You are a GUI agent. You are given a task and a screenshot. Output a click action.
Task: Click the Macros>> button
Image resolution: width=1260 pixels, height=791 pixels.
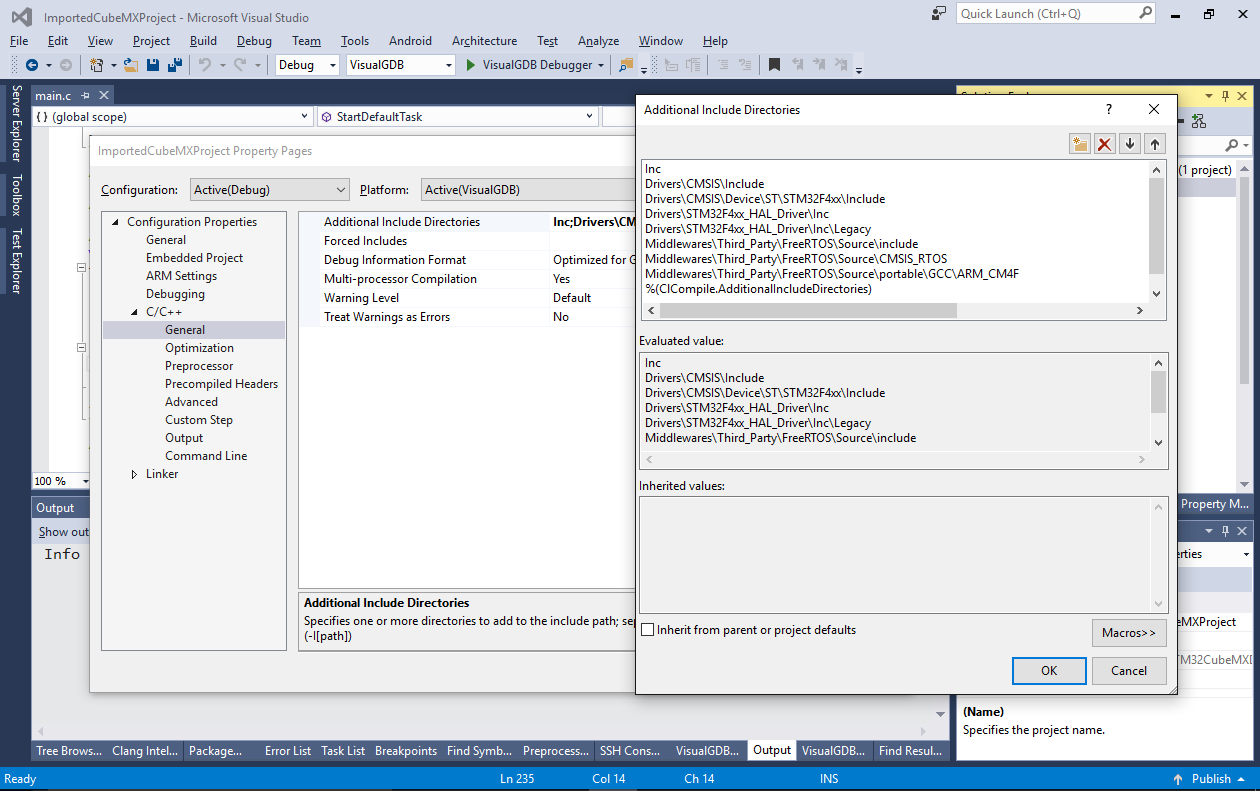coord(1129,633)
